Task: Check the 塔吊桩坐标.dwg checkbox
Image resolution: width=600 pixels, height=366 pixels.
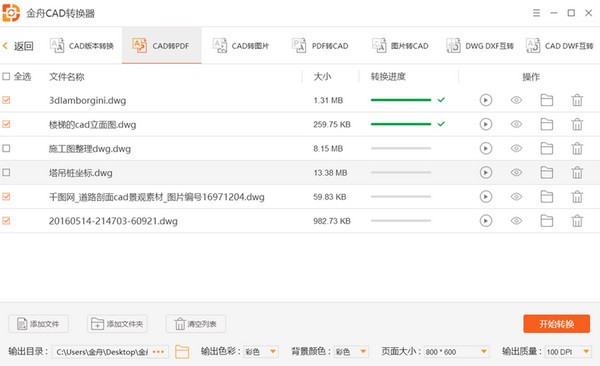Action: [x=6, y=172]
